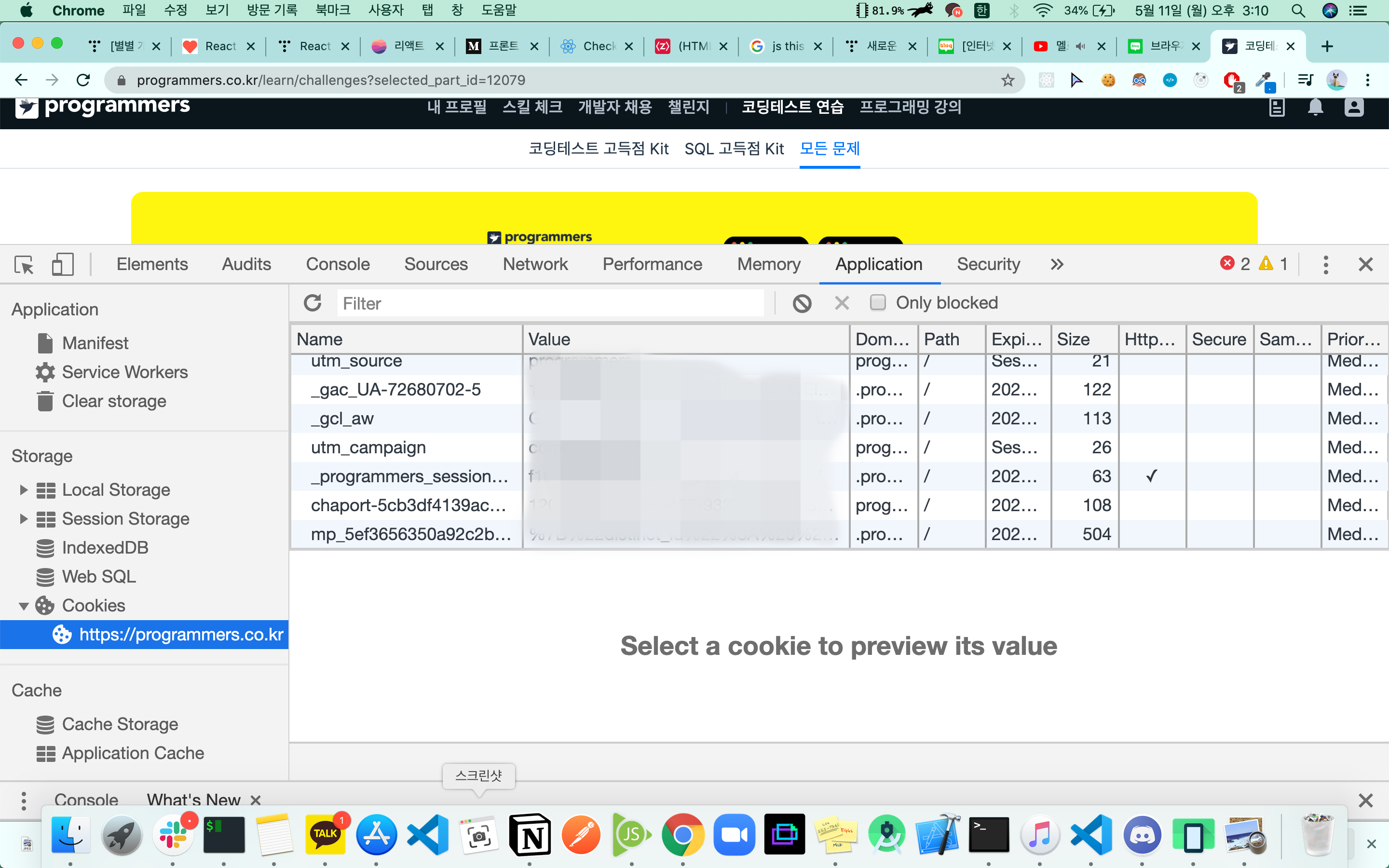Click the Clear storage item
The height and width of the screenshot is (868, 1389).
click(x=114, y=401)
